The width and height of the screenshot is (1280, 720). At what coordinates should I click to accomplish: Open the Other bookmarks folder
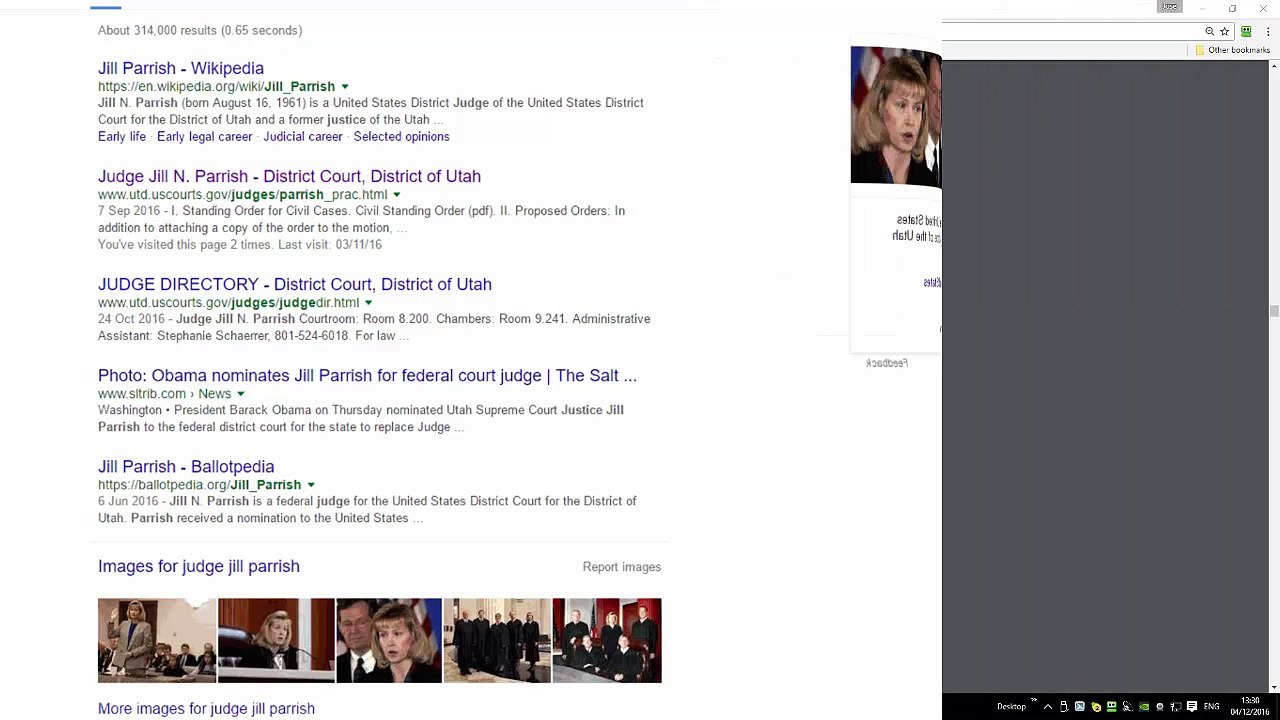tap(1233, 50)
